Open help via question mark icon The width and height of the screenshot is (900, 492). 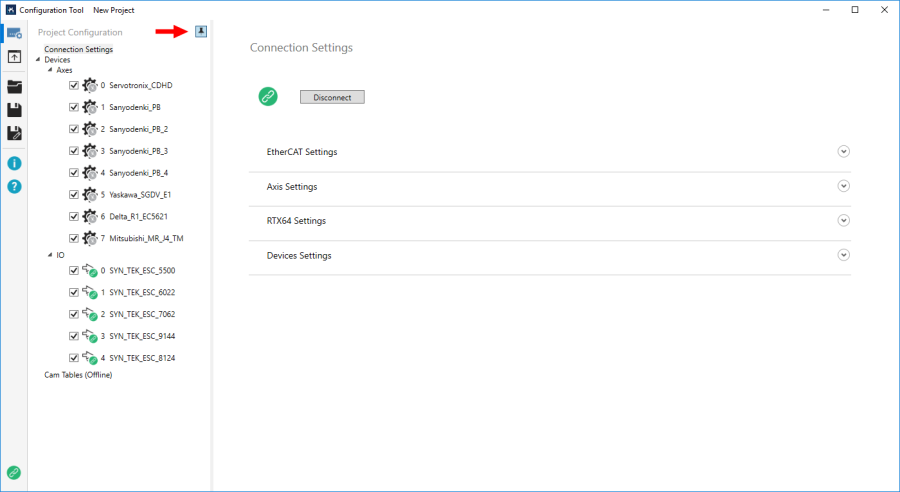pyautogui.click(x=14, y=187)
